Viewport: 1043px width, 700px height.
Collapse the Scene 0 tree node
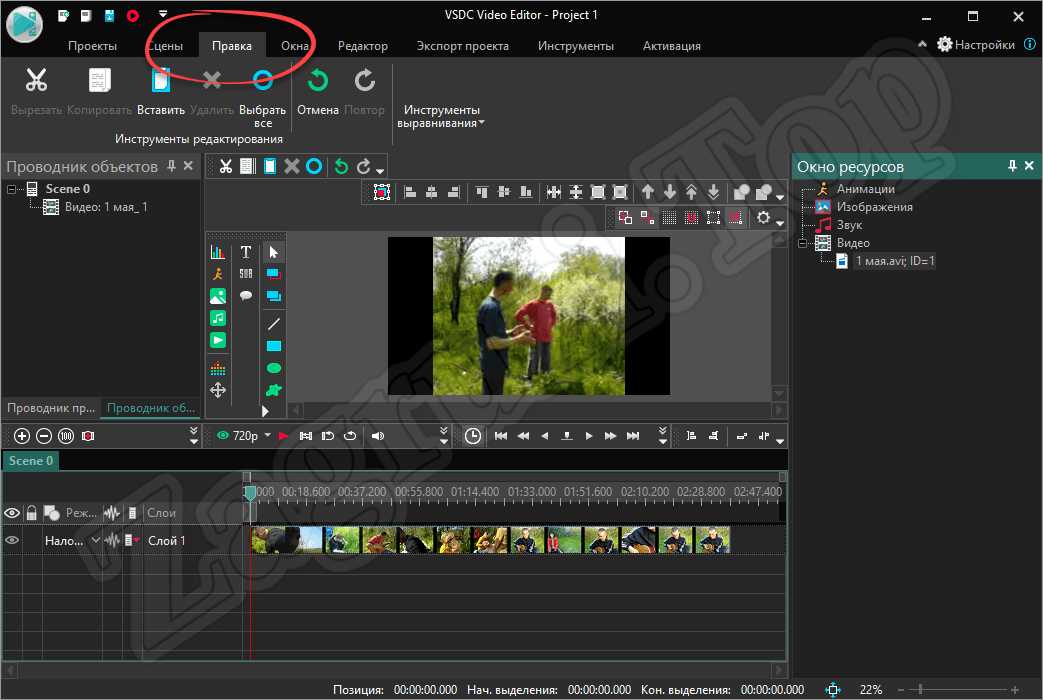pyautogui.click(x=11, y=190)
